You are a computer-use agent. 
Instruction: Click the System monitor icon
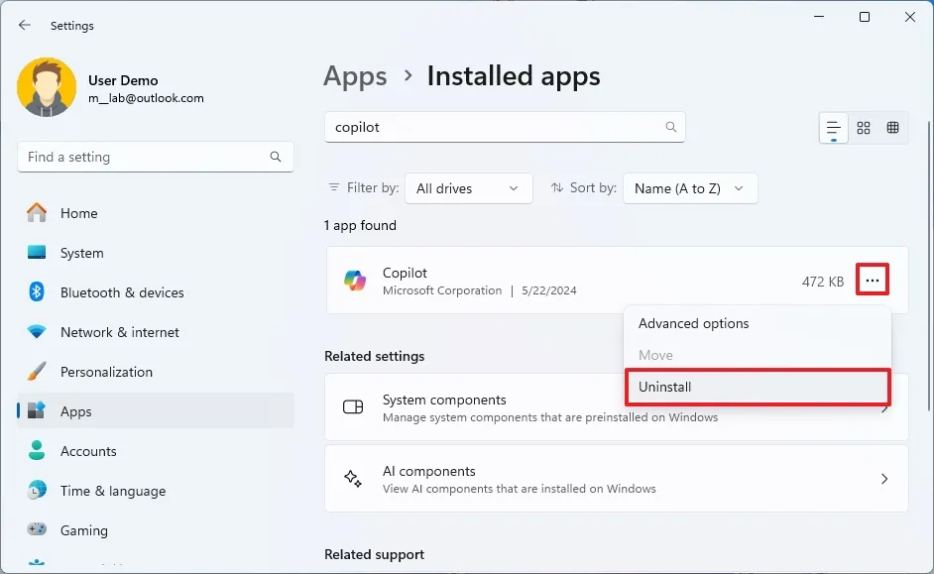(x=37, y=252)
